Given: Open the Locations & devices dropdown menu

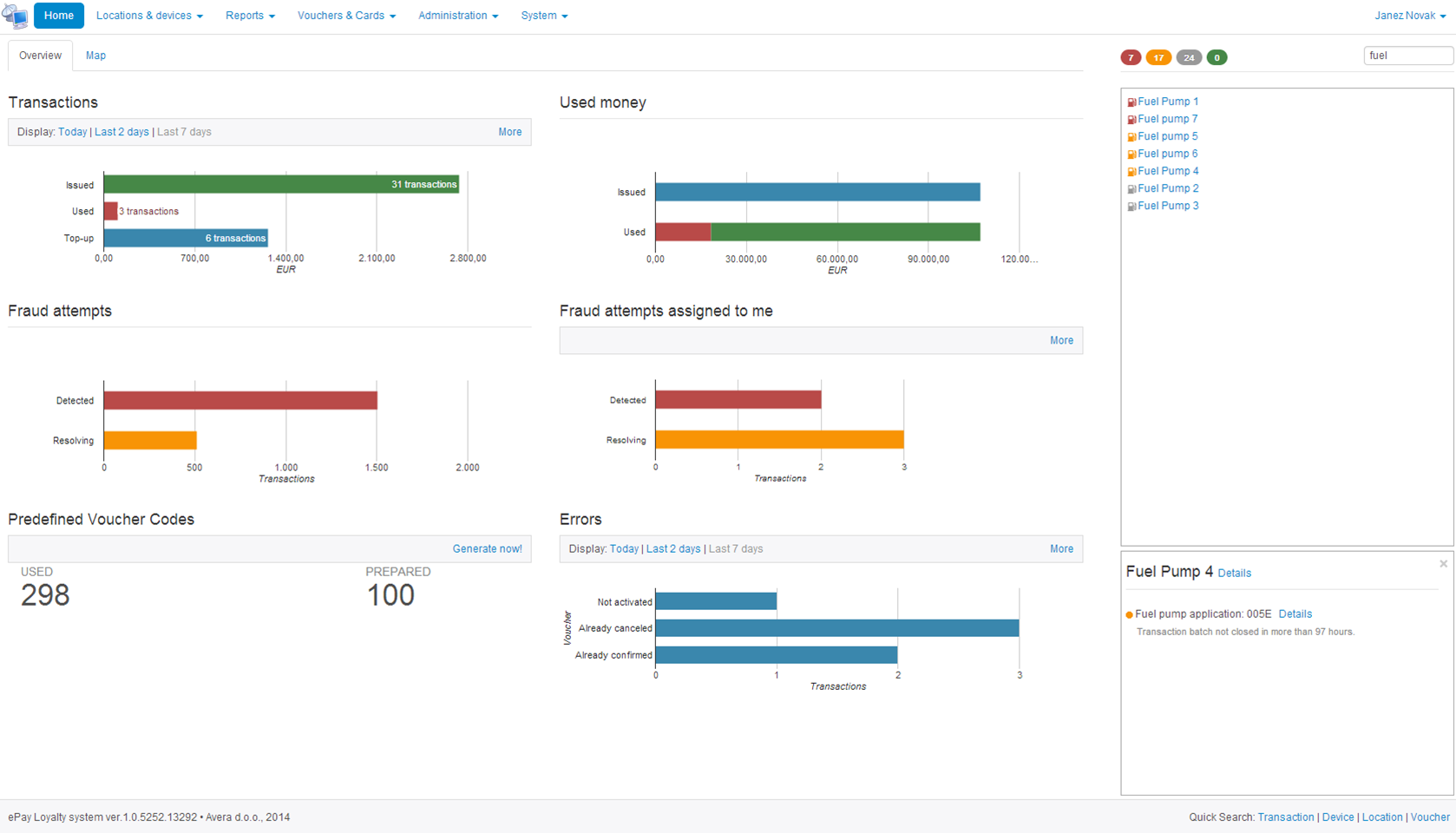Looking at the screenshot, I should click(x=149, y=16).
